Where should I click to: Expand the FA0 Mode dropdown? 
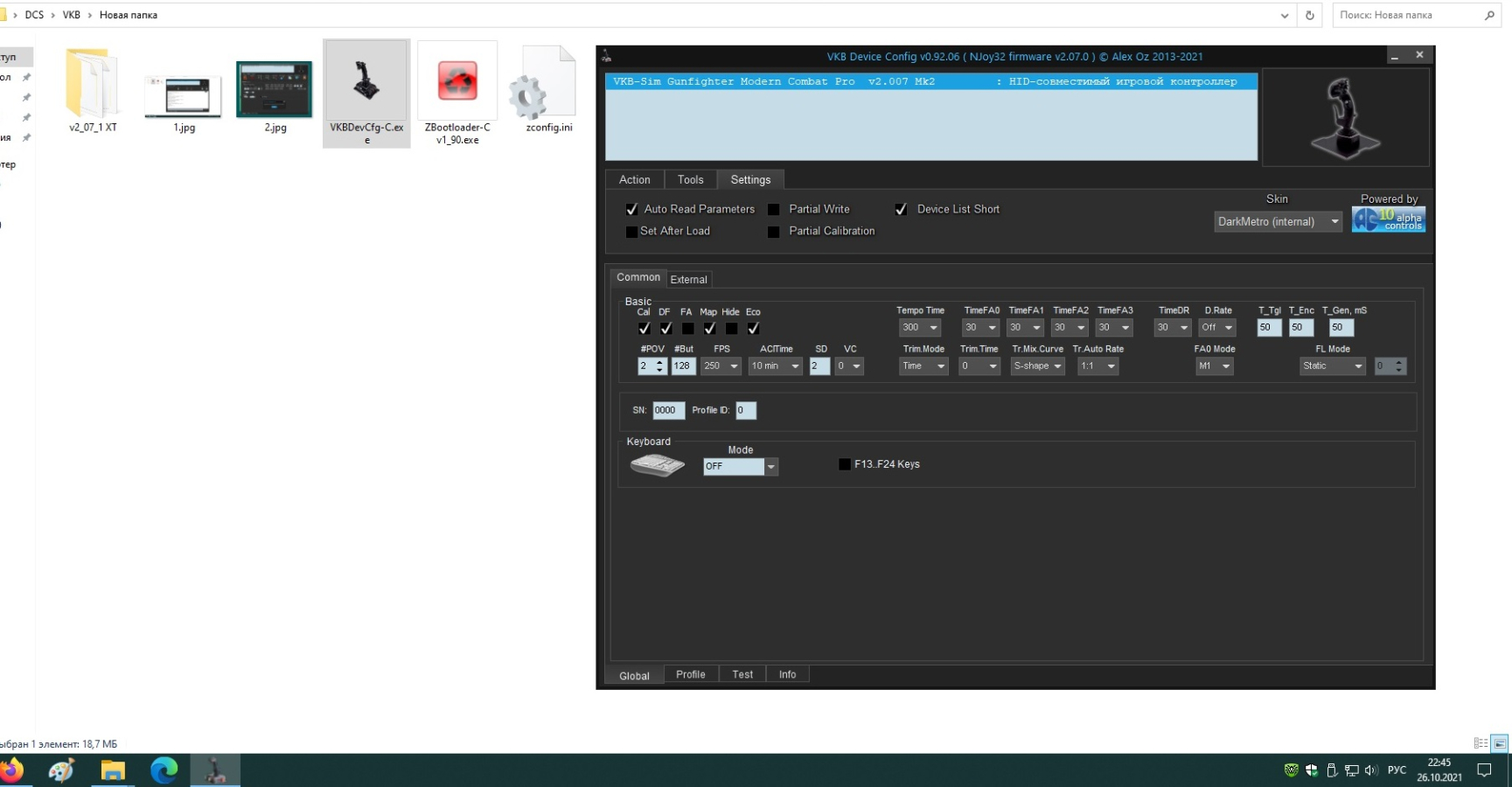click(1215, 366)
